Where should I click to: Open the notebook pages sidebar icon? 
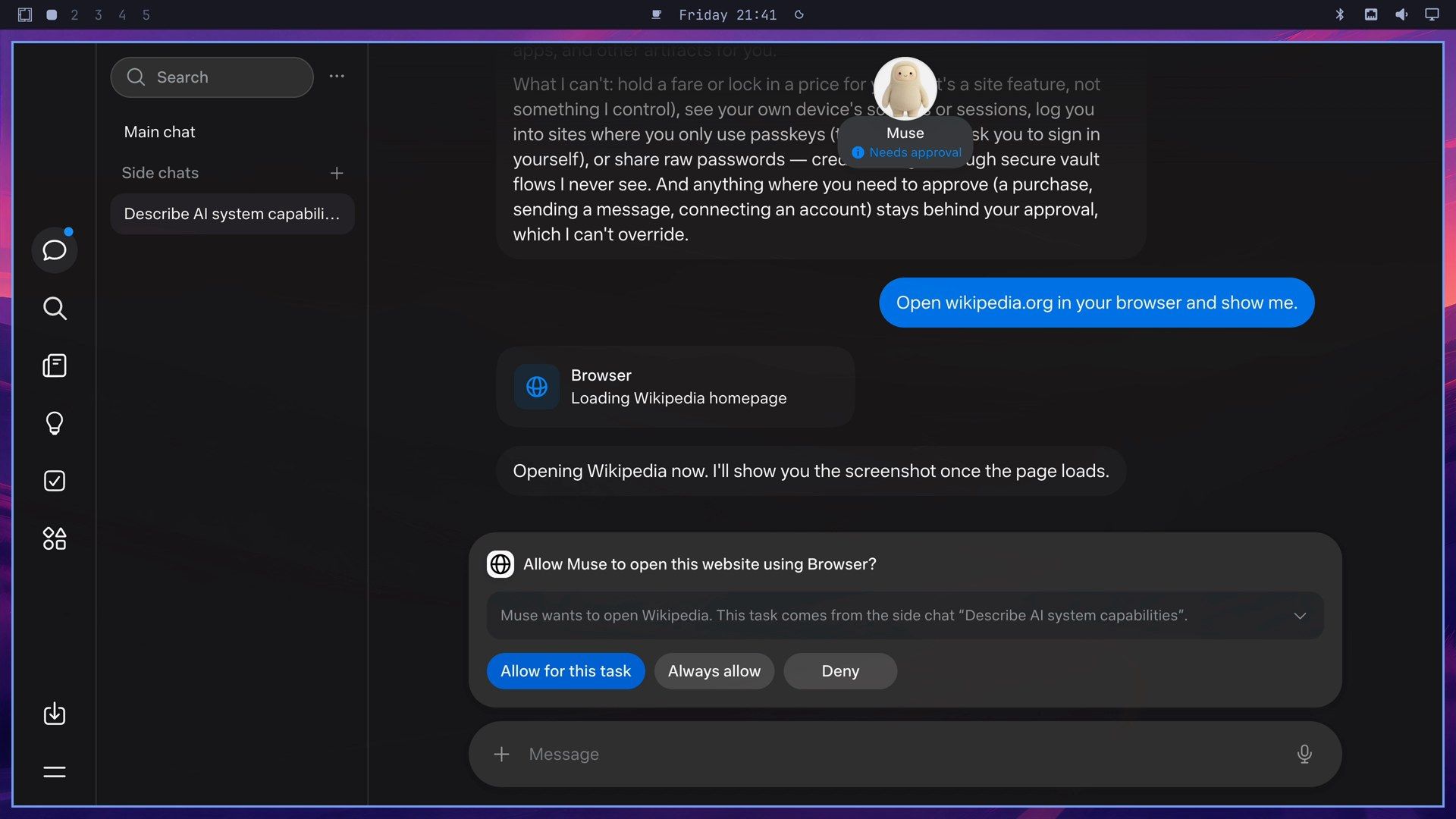[55, 366]
